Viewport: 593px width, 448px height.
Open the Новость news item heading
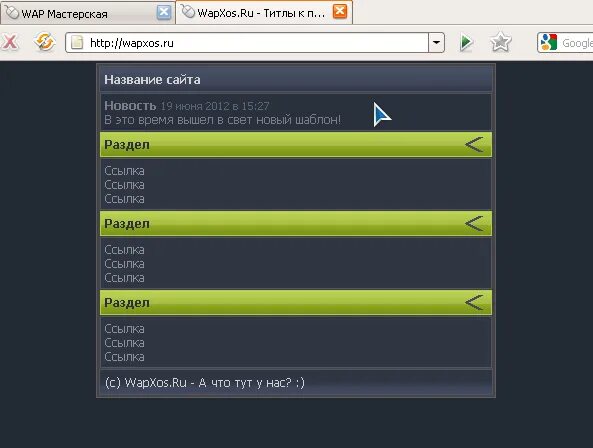coord(130,105)
